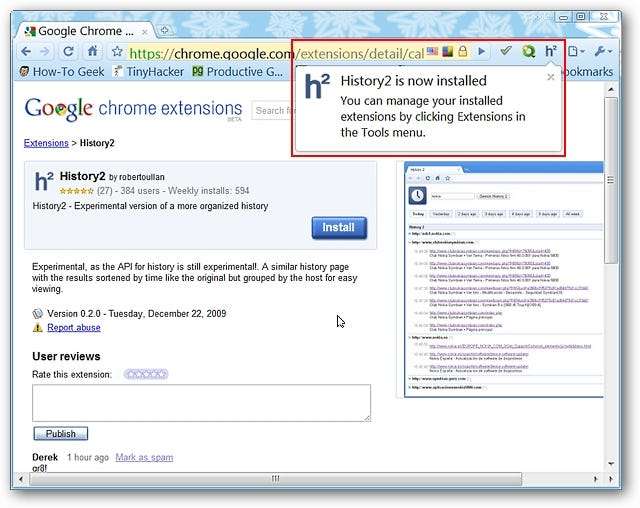
Task: Minimize the Chrome window
Action: [563, 17]
